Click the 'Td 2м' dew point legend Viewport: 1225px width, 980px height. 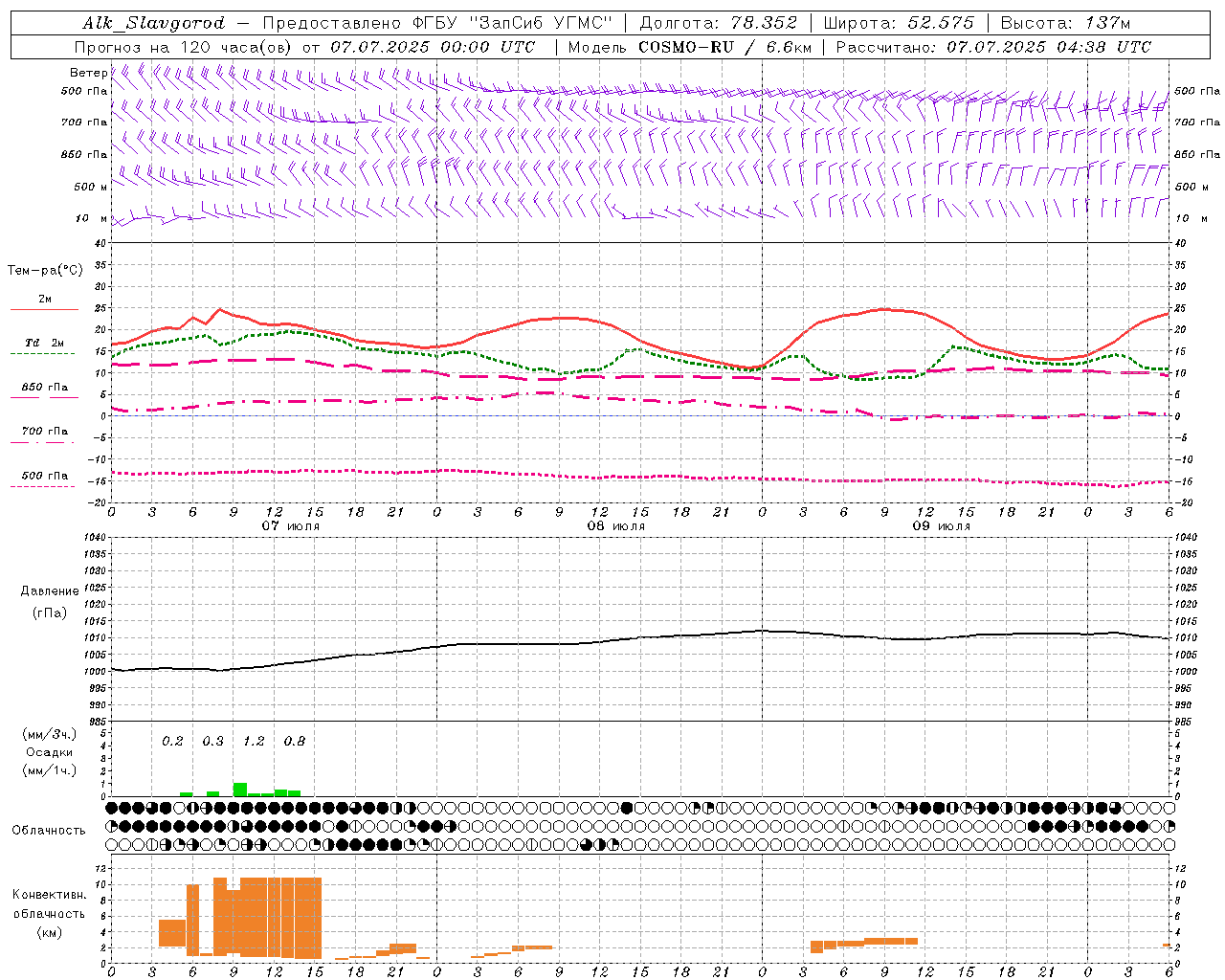(x=45, y=343)
